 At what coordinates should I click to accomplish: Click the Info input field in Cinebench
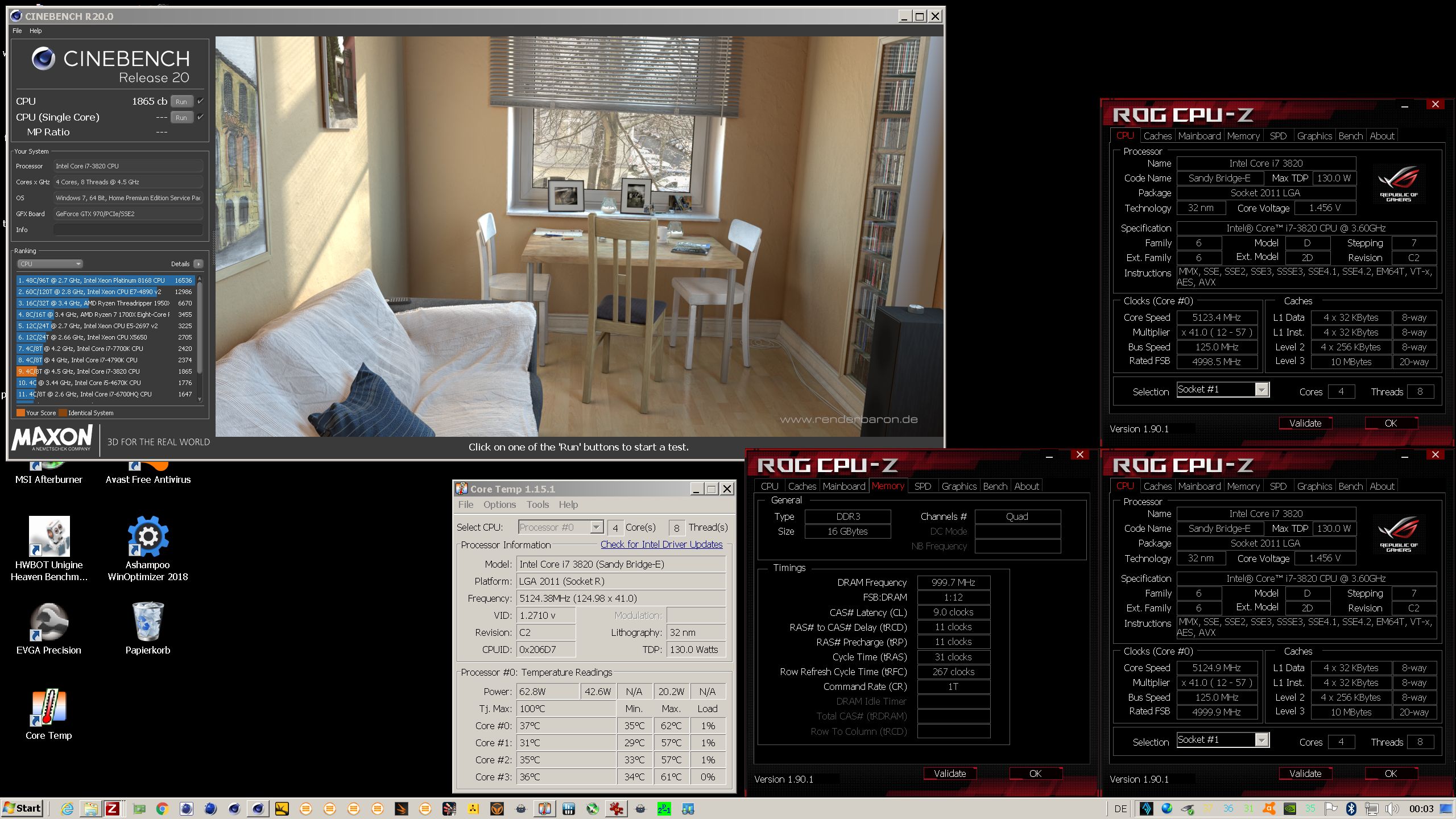point(128,230)
